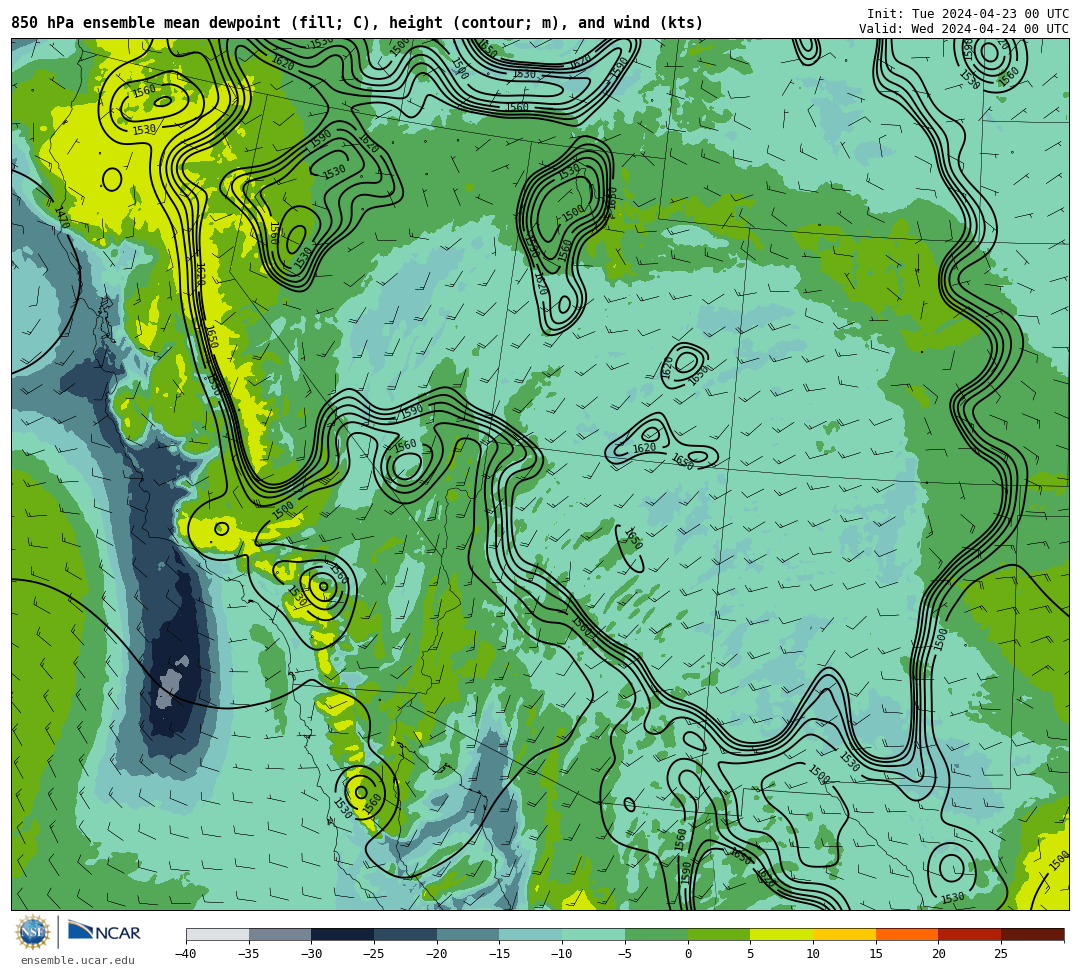Click the 'Init: Tue 2024-04-23 00 UTC' line
Image resolution: width=1080 pixels, height=973 pixels.
coord(968,14)
